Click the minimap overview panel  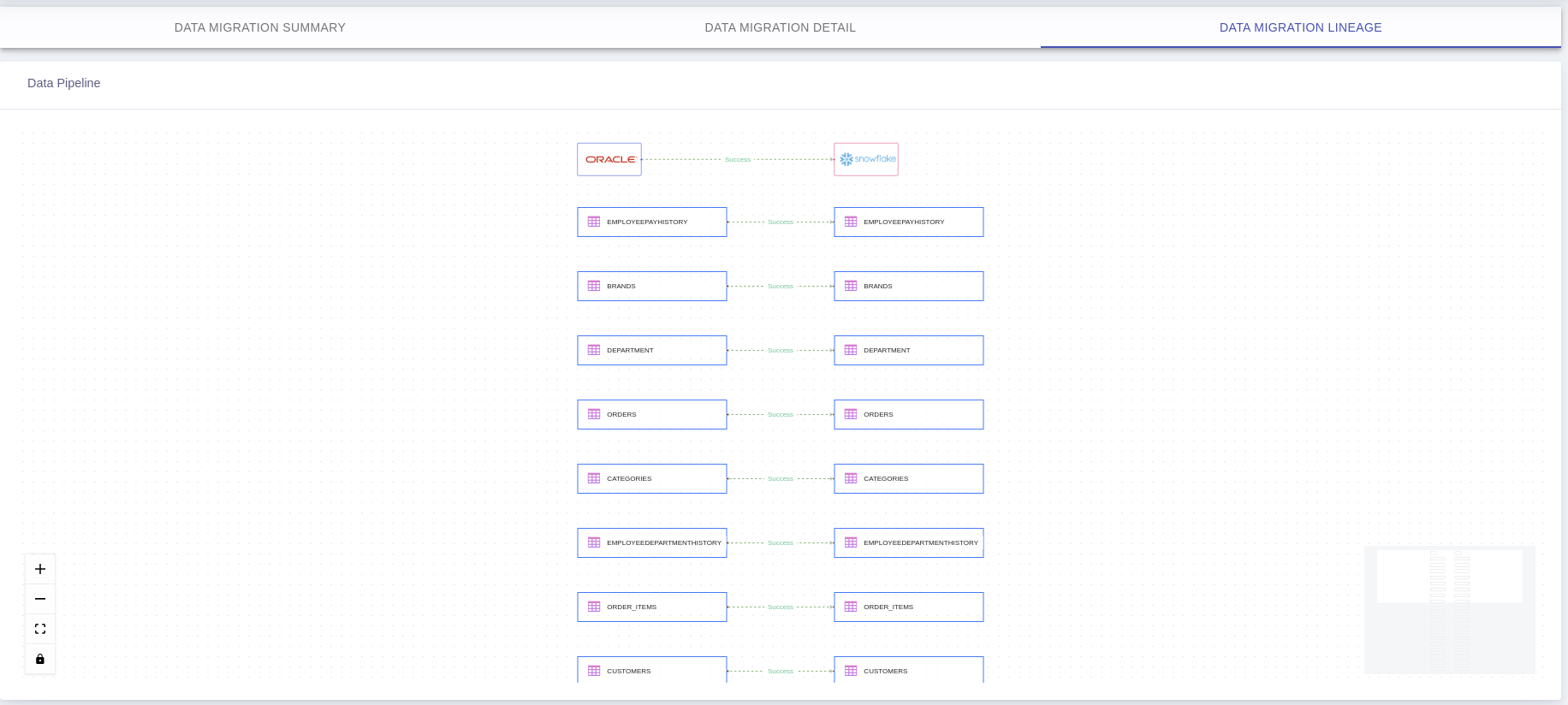click(1450, 610)
